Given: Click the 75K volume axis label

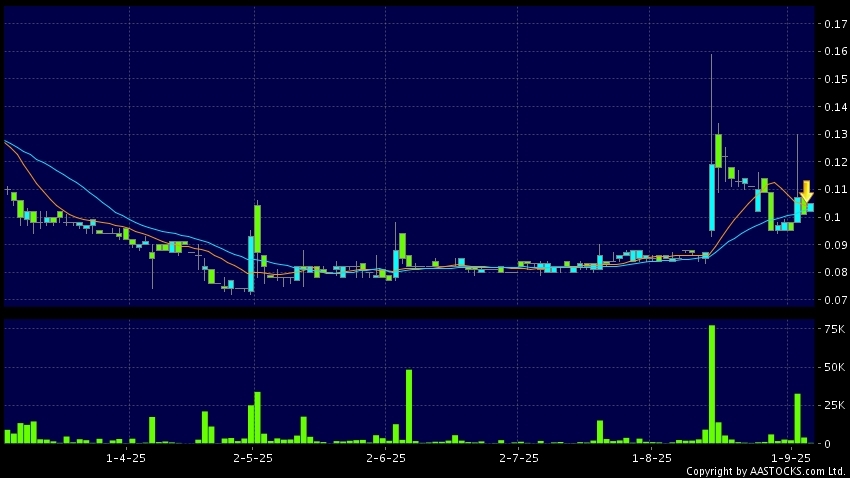Looking at the screenshot, I should pos(834,329).
